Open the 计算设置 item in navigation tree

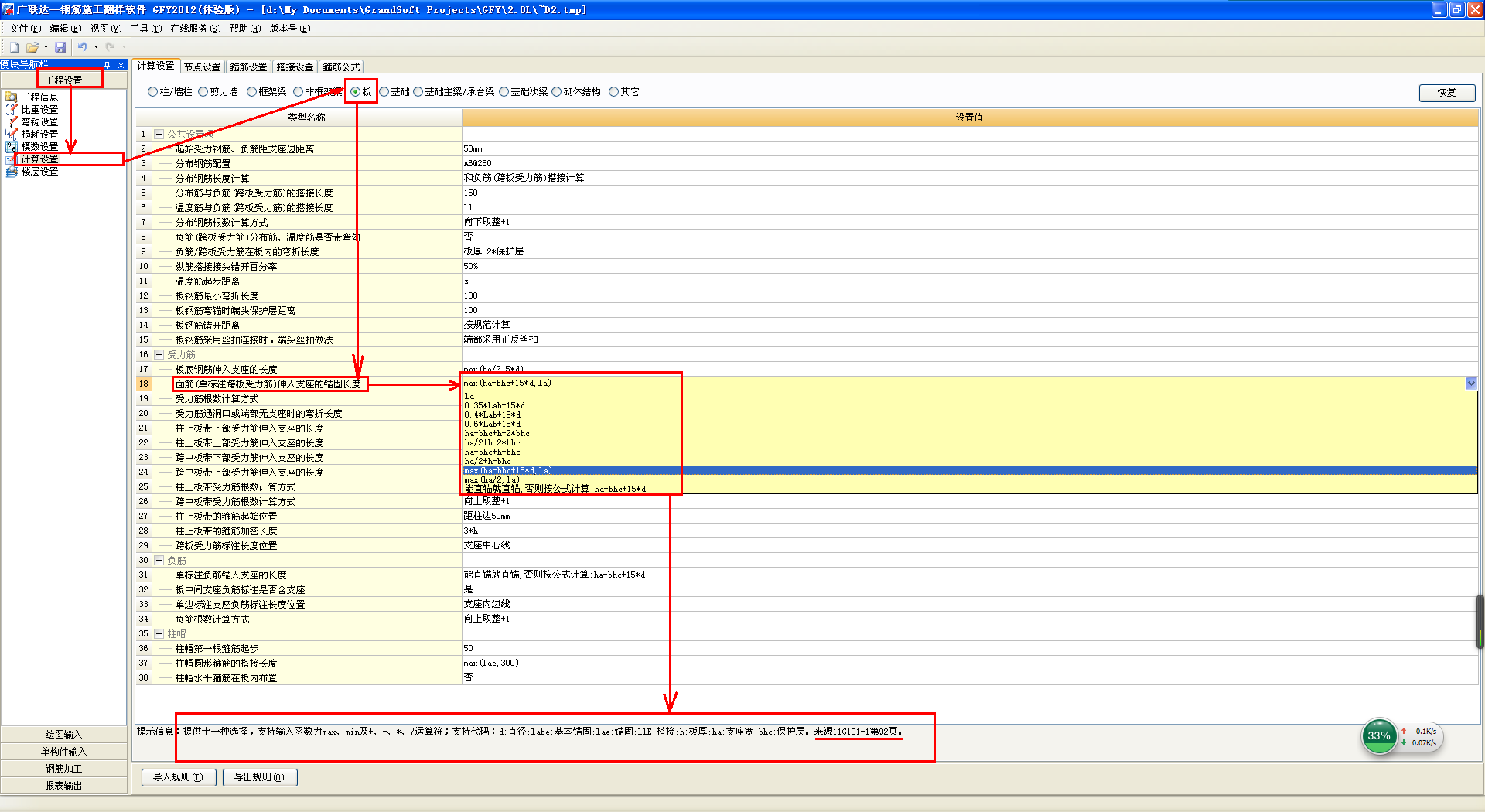(39, 159)
